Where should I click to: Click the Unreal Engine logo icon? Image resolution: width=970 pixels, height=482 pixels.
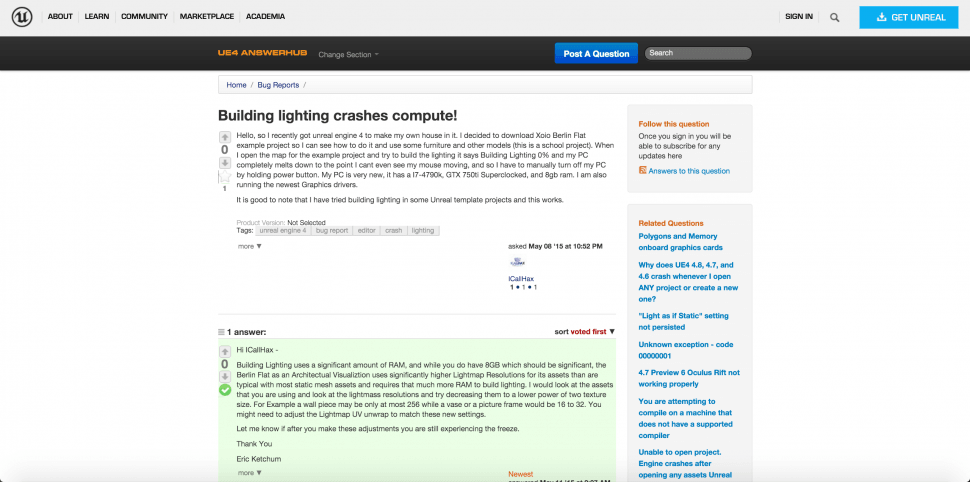22,17
